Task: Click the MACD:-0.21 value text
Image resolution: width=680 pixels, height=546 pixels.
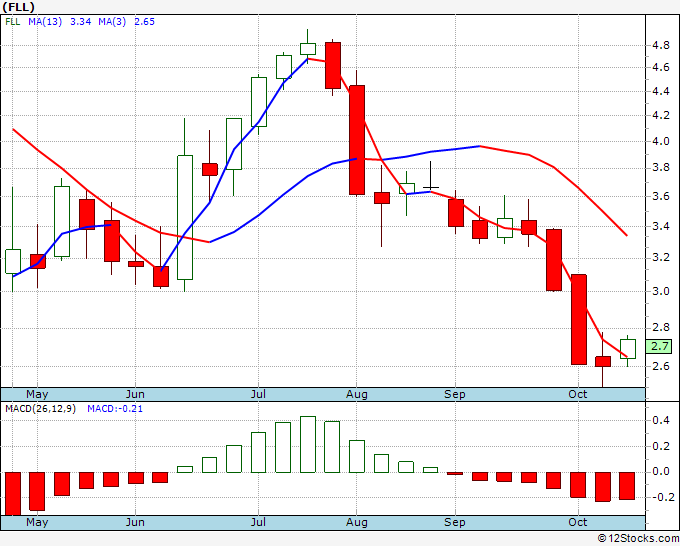Action: tap(115, 409)
